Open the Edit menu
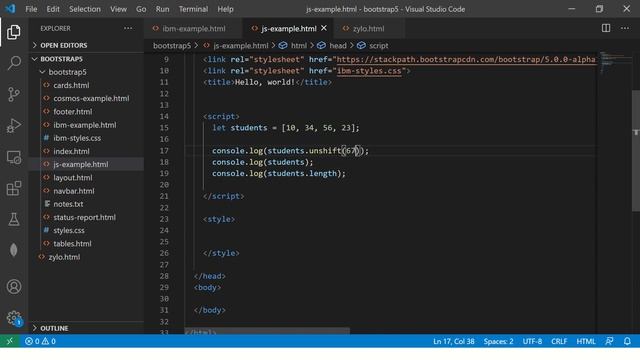The width and height of the screenshot is (640, 360). point(53,9)
